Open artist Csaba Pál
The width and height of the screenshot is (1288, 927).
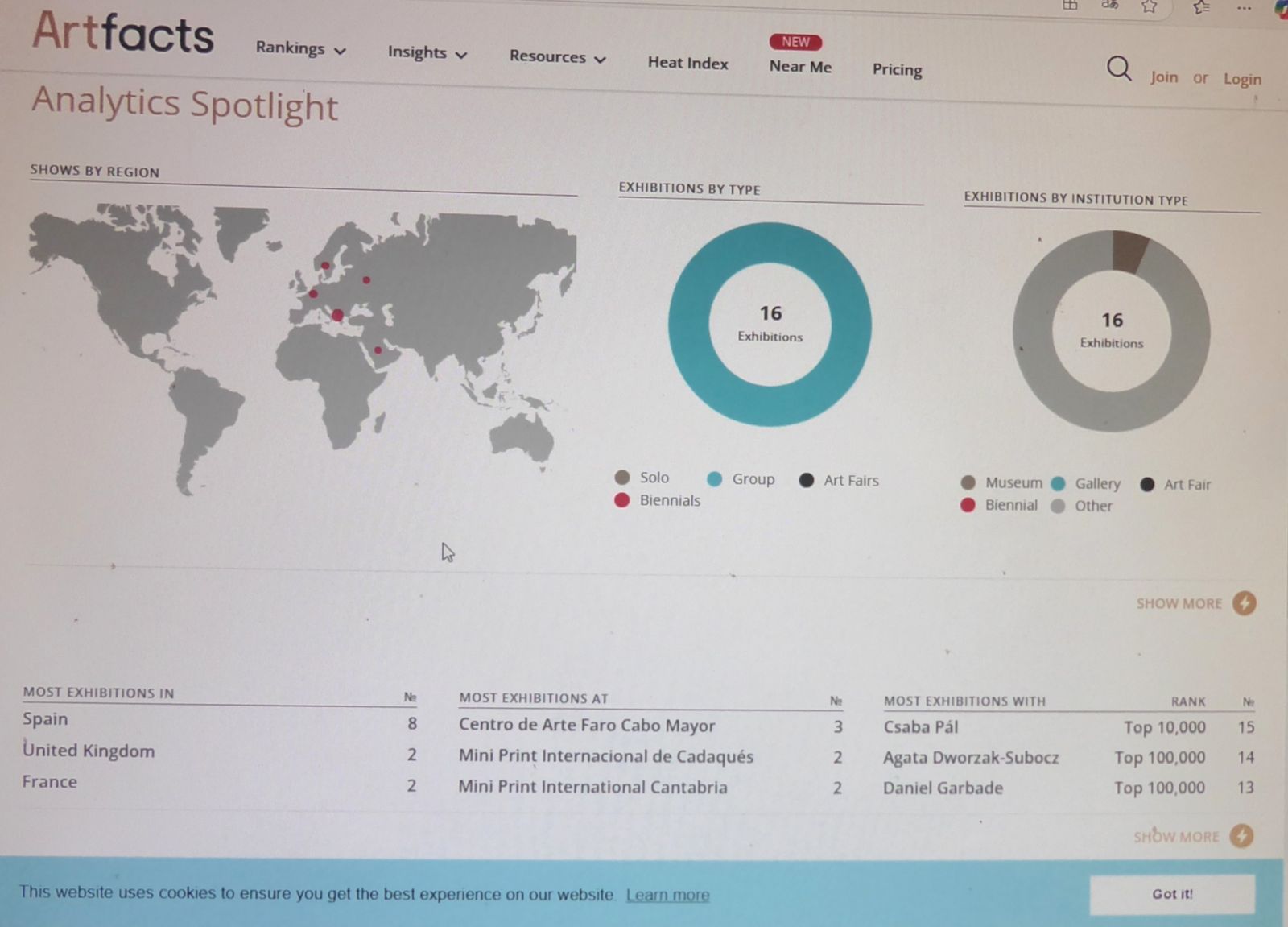pos(921,727)
